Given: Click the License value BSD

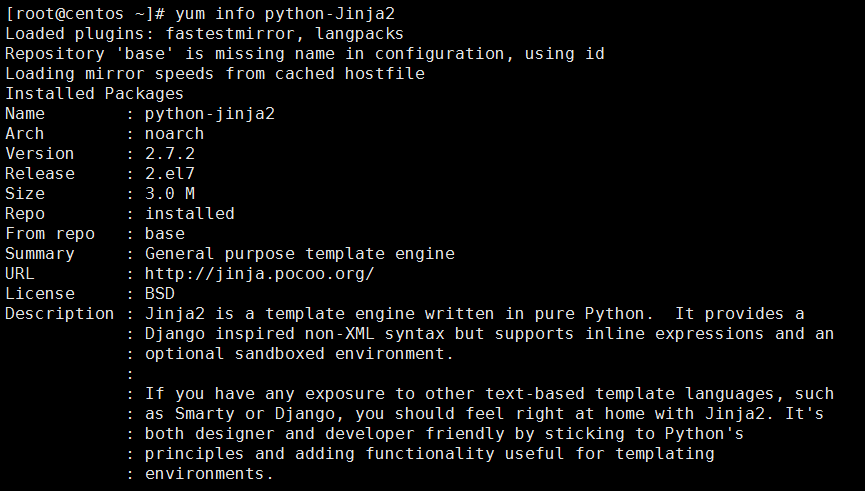Looking at the screenshot, I should [x=159, y=293].
